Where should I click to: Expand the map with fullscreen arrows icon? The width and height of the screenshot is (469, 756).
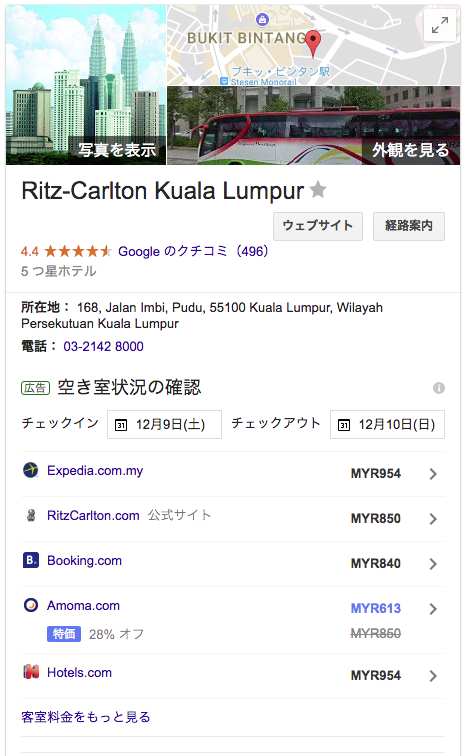click(x=440, y=25)
